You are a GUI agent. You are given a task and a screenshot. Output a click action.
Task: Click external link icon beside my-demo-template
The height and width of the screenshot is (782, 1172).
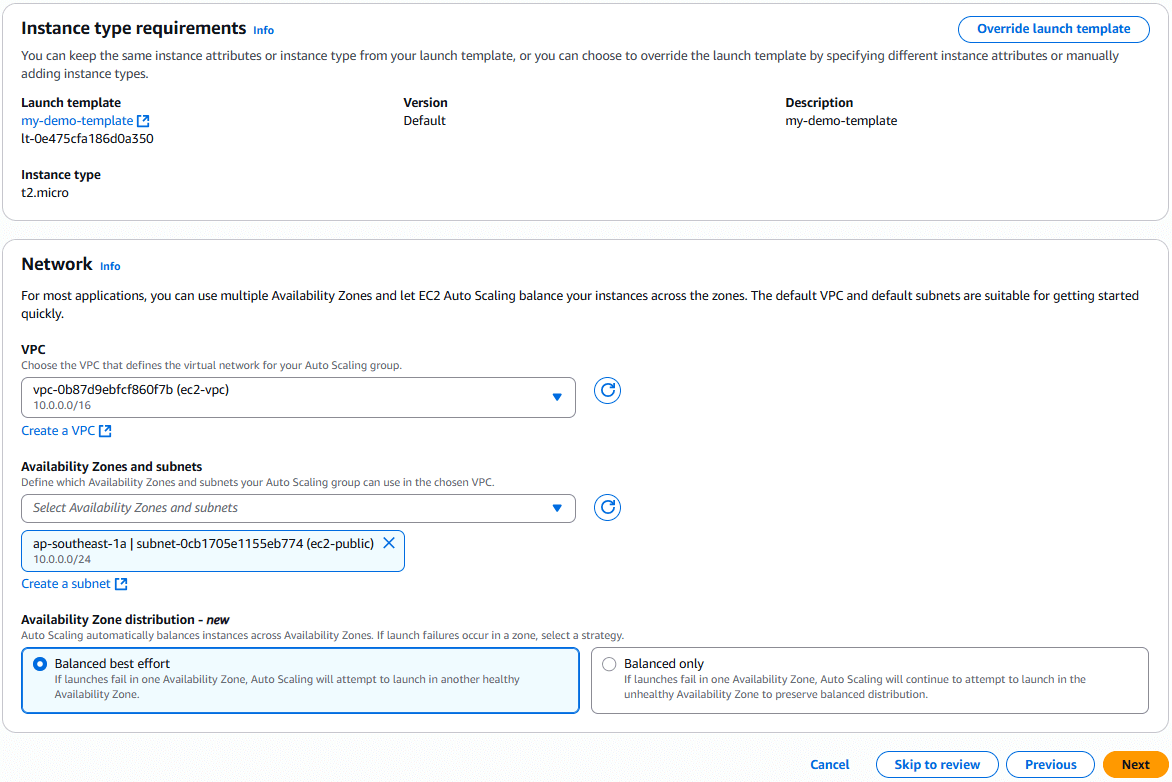click(x=144, y=121)
